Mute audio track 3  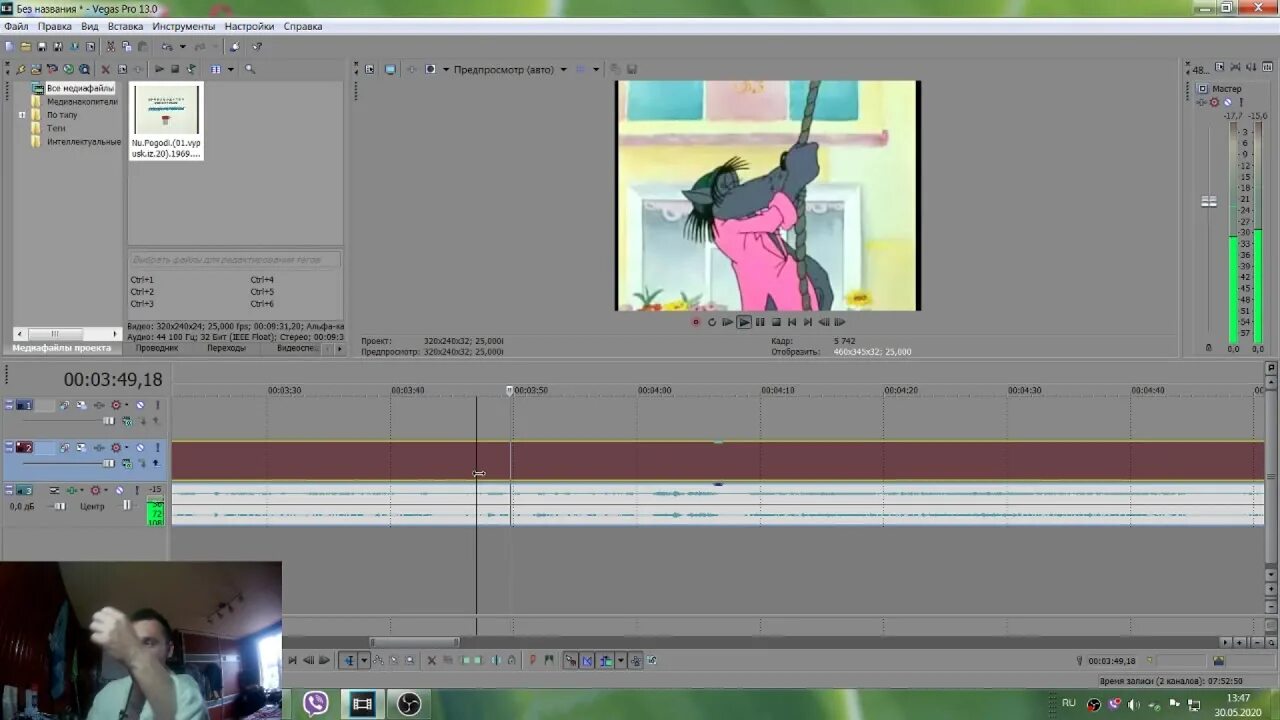tap(120, 490)
